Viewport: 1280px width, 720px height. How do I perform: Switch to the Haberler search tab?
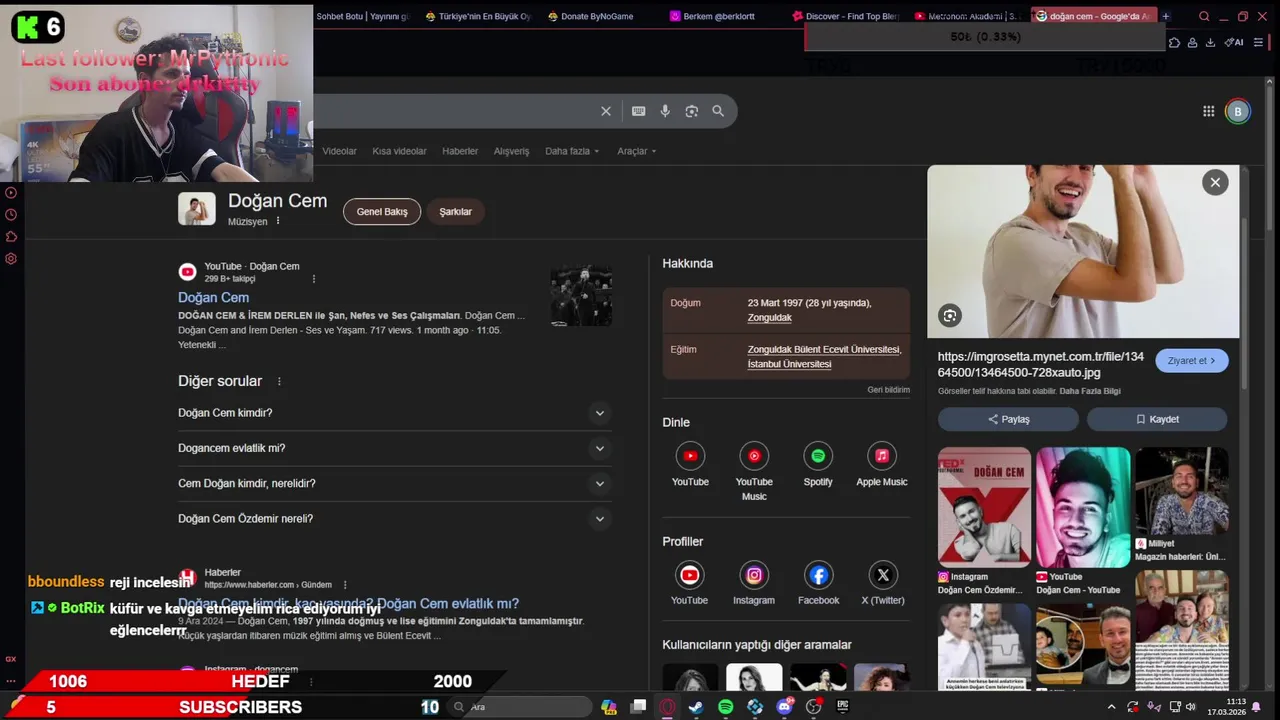pos(460,151)
